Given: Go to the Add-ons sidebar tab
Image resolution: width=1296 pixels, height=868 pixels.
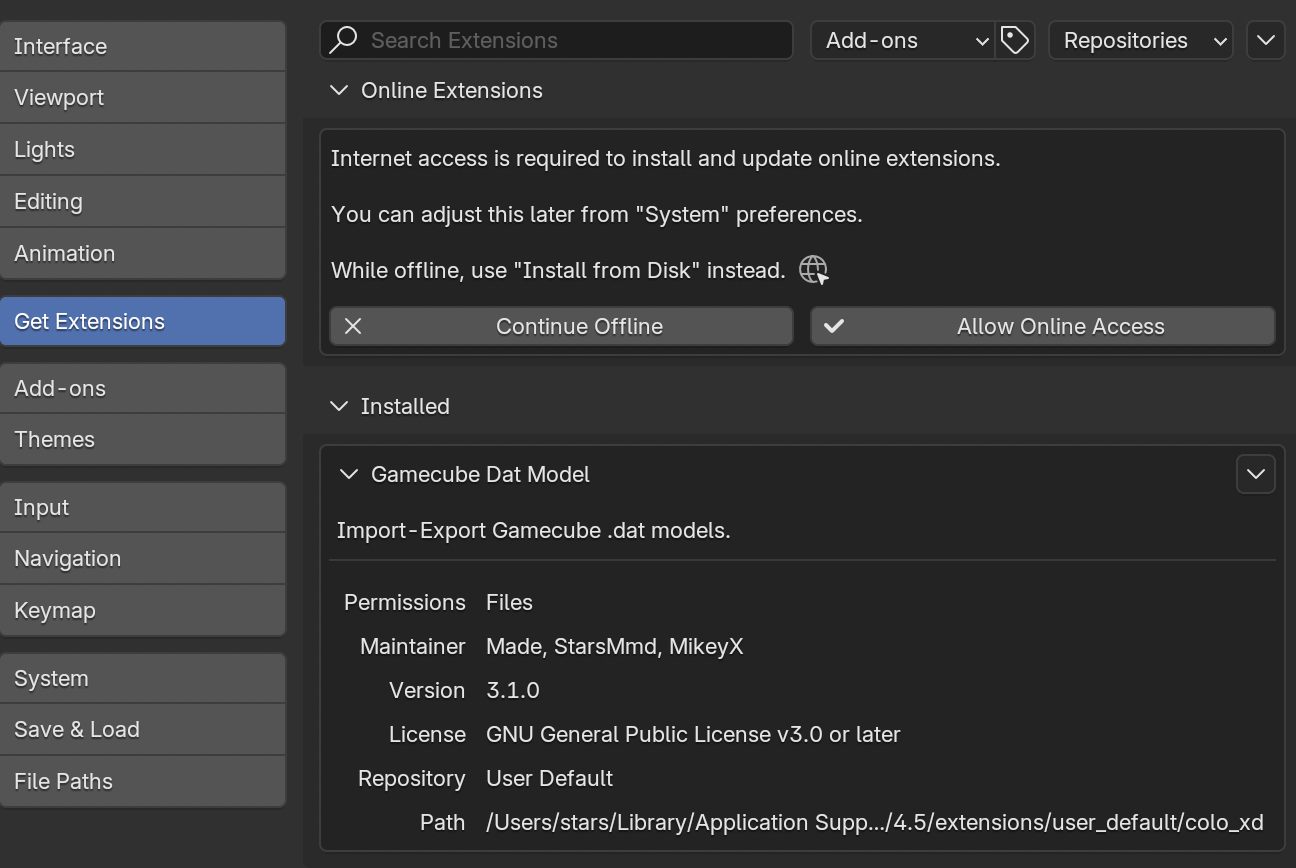Looking at the screenshot, I should [x=143, y=388].
